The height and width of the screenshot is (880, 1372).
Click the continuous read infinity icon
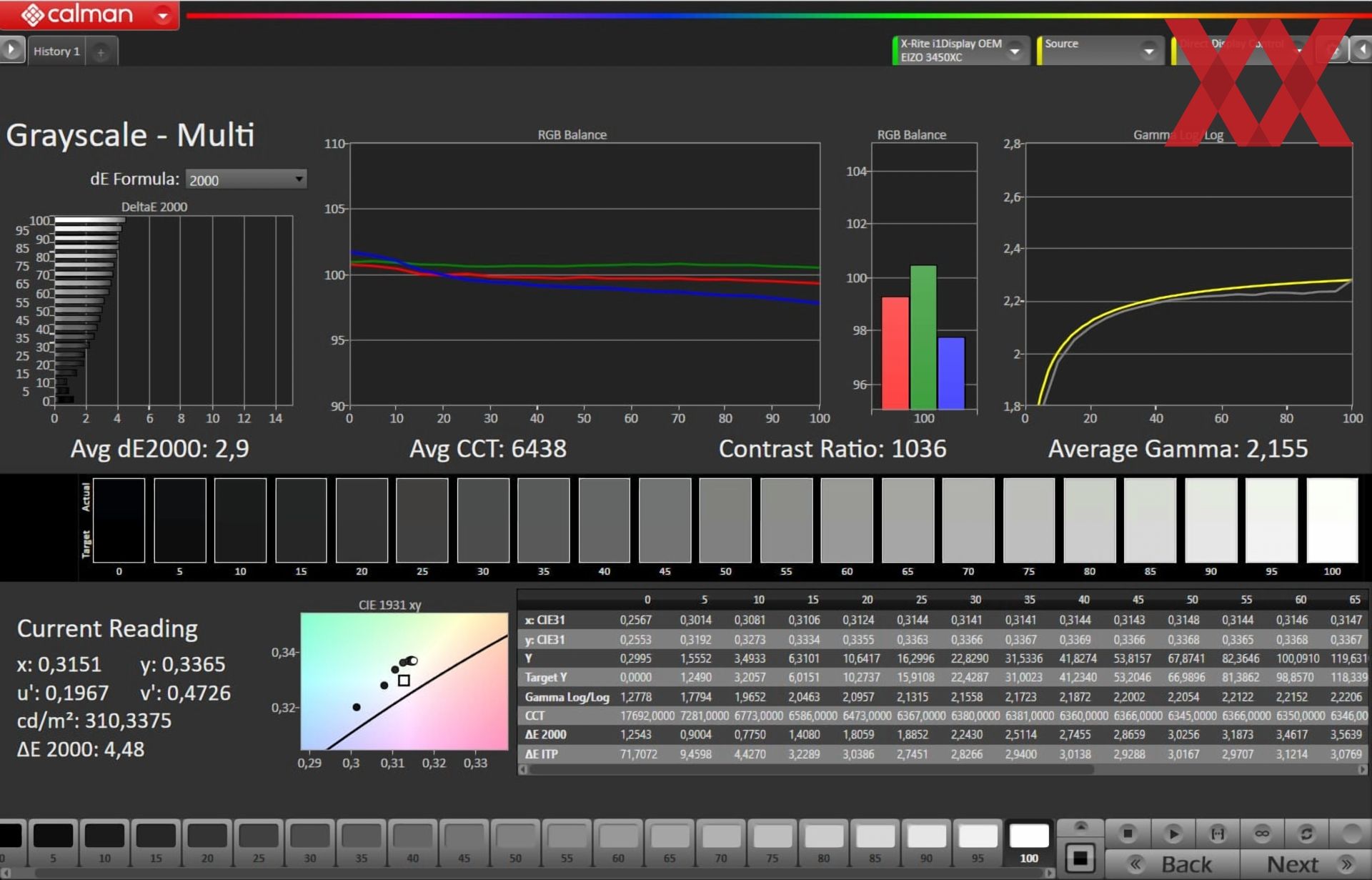point(1262,834)
